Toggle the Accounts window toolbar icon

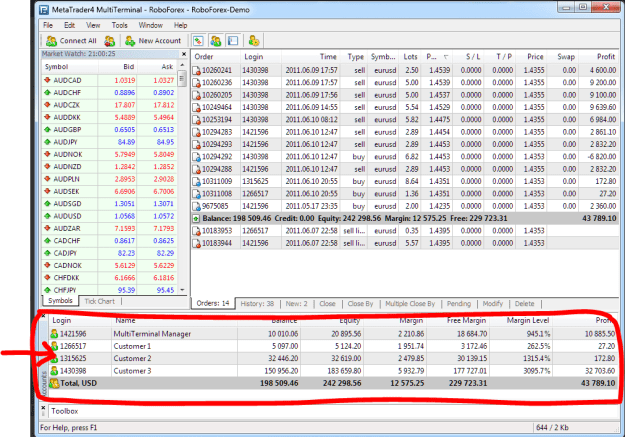click(216, 41)
